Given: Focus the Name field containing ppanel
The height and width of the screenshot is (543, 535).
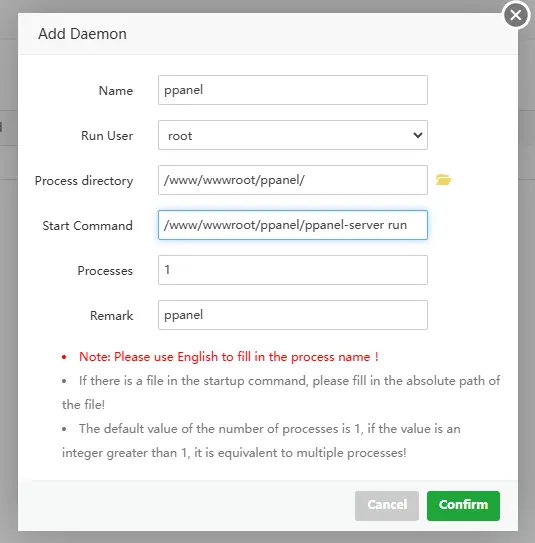Looking at the screenshot, I should tap(293, 90).
